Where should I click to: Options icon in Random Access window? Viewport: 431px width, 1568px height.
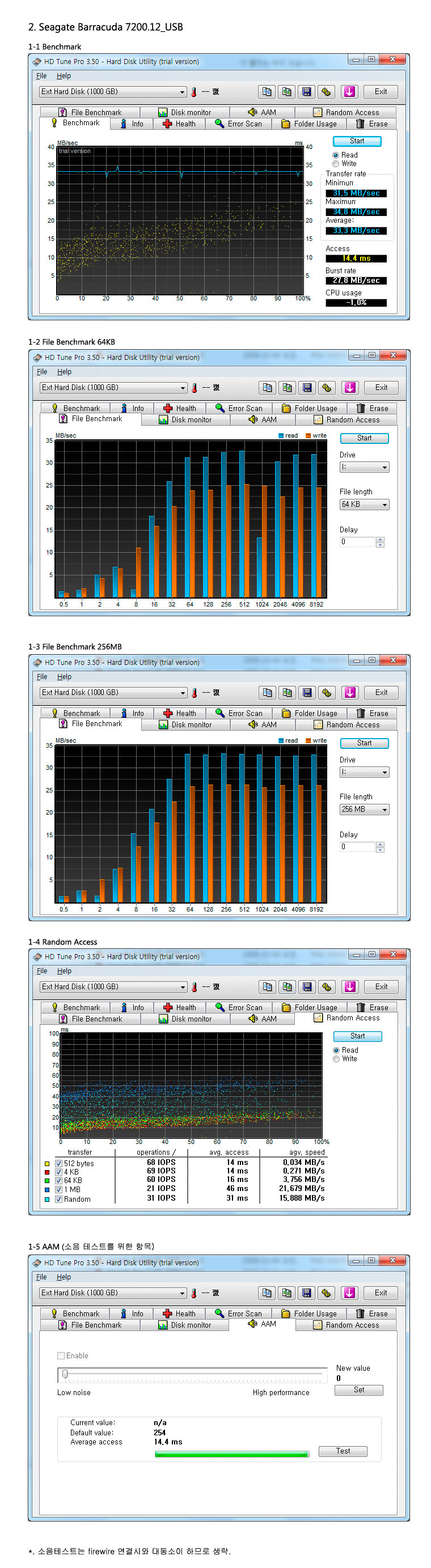(328, 987)
